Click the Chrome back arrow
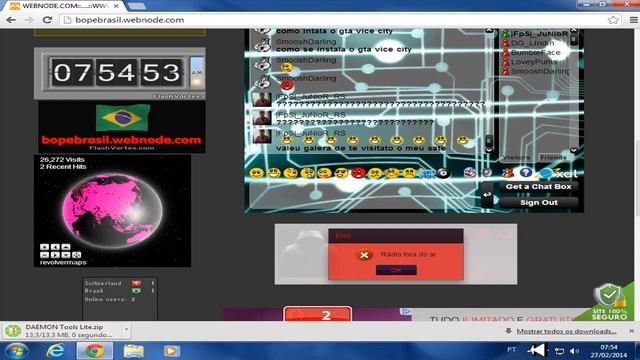 point(11,20)
